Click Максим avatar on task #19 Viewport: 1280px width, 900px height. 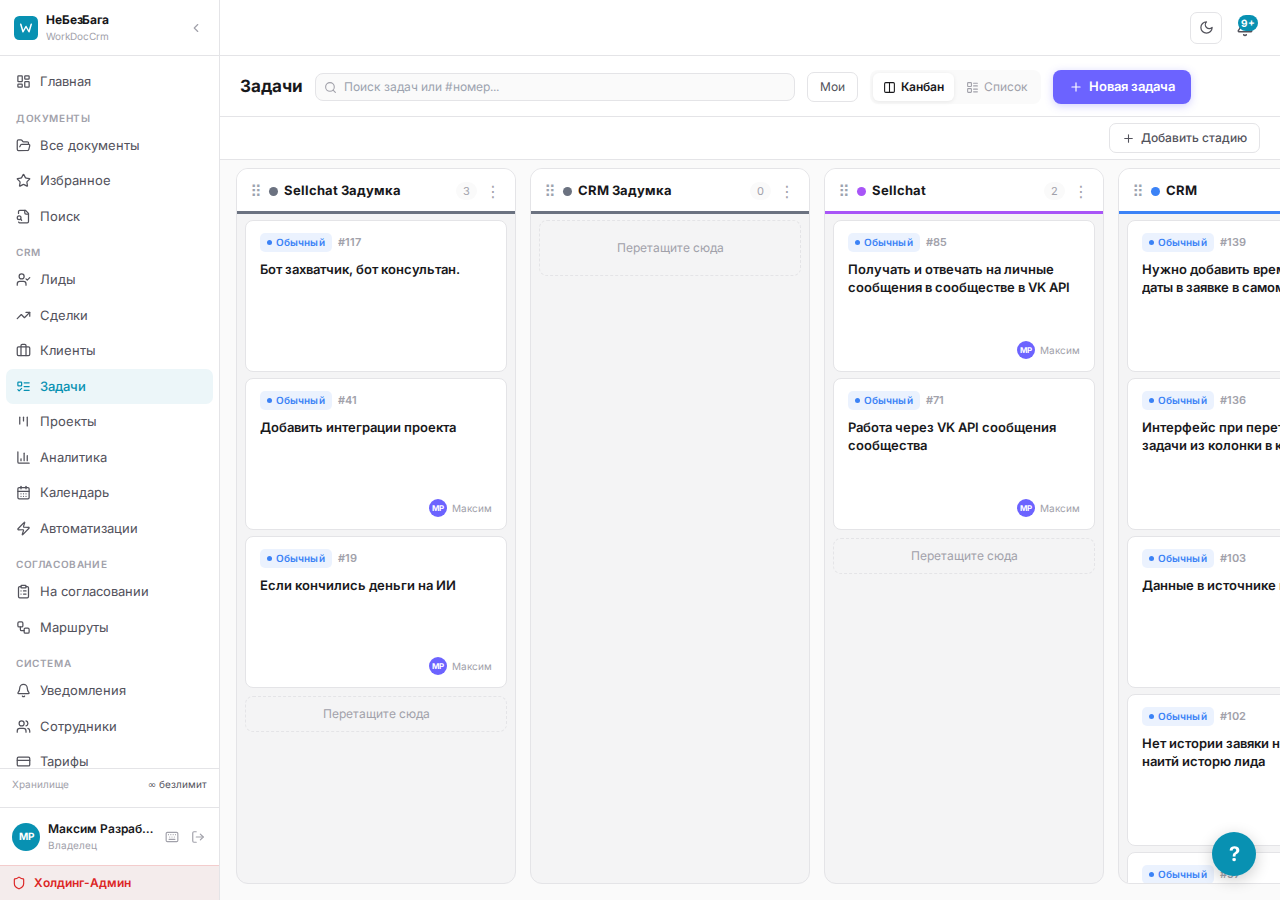click(438, 666)
